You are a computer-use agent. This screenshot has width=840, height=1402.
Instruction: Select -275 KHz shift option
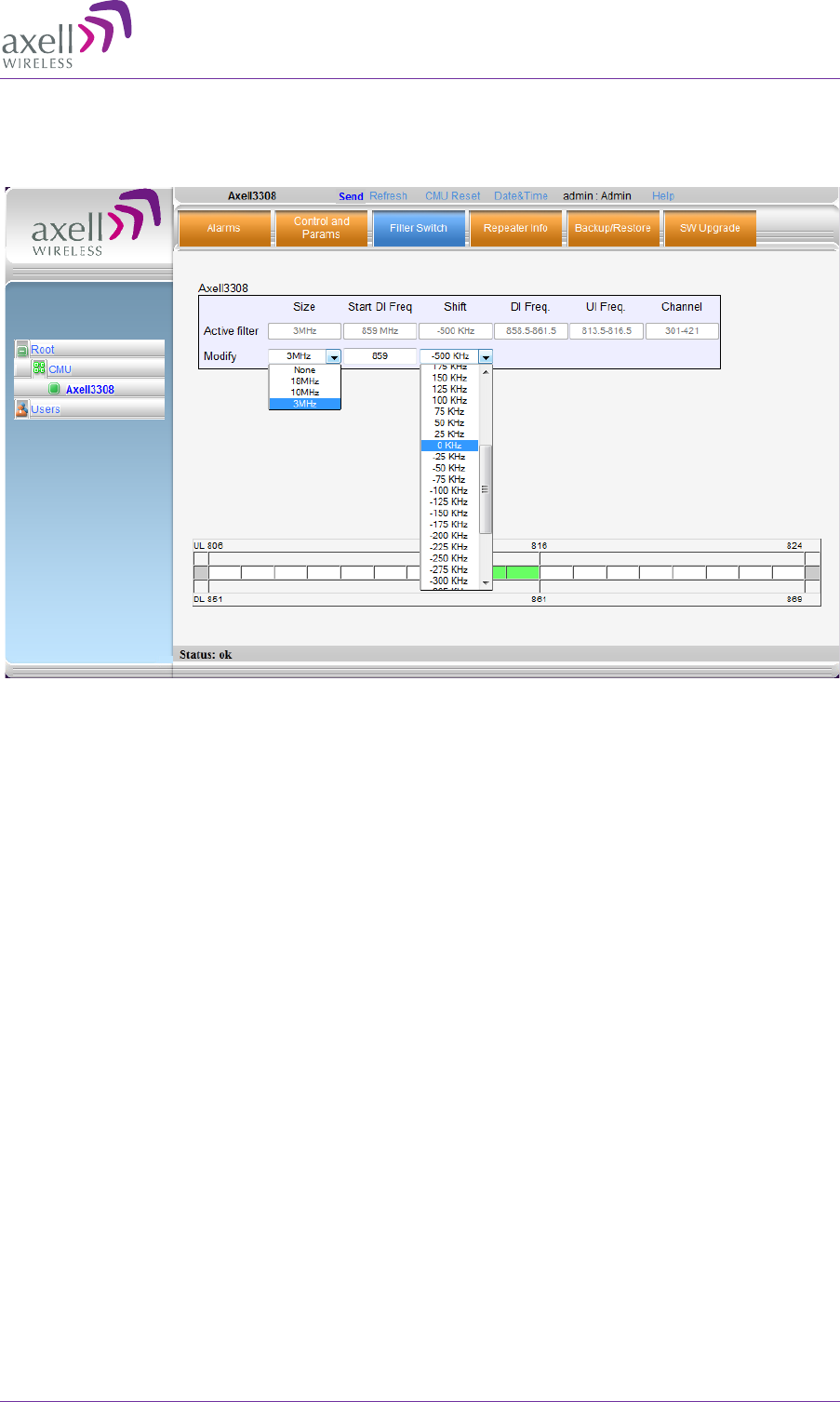[449, 569]
